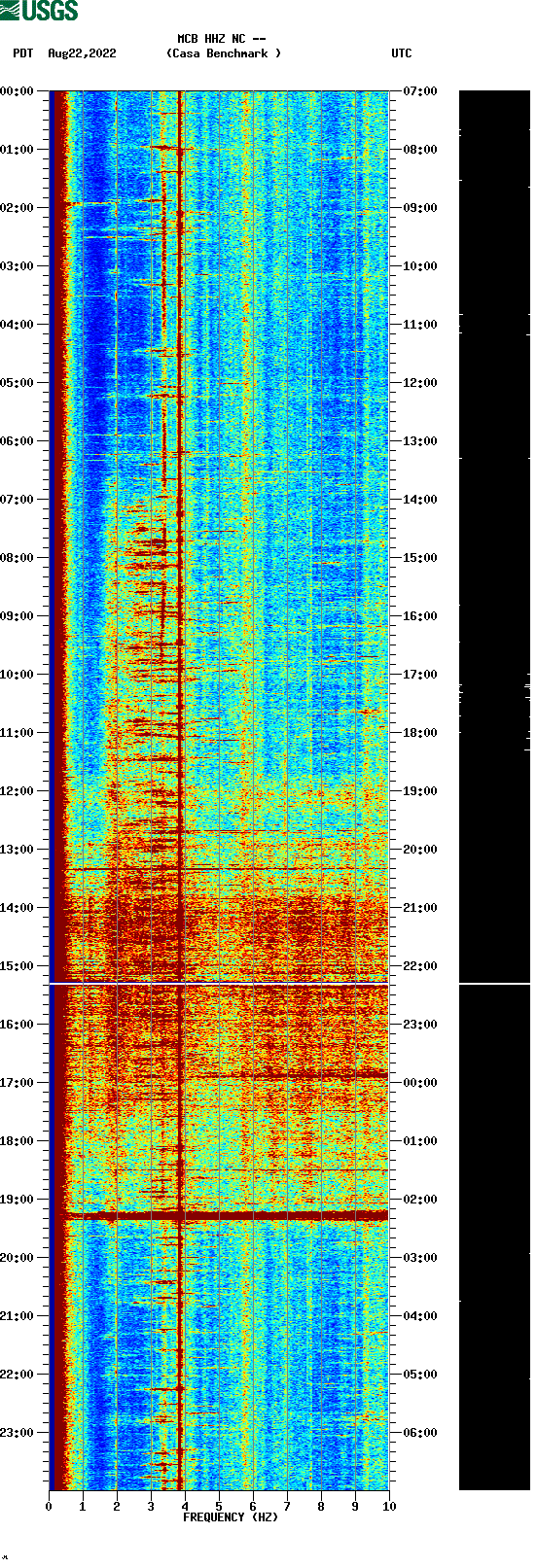Click the USGS logo

tap(39, 11)
